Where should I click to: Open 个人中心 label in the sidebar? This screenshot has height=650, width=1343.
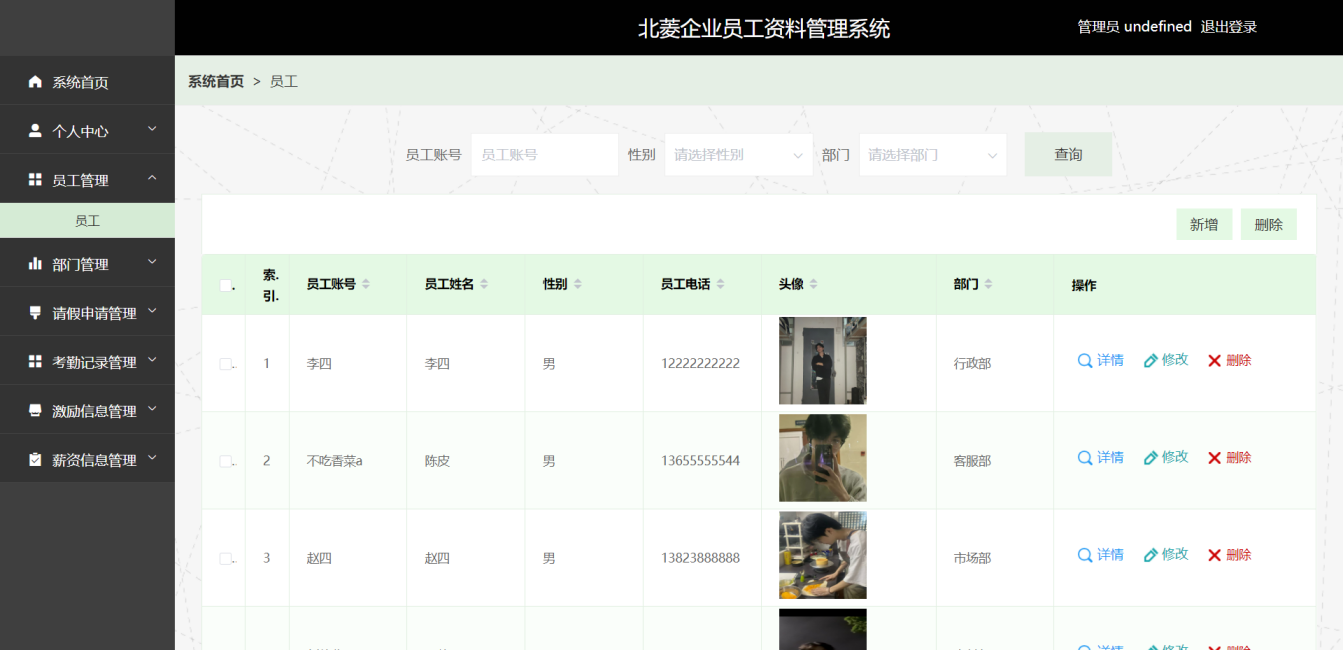(x=80, y=131)
